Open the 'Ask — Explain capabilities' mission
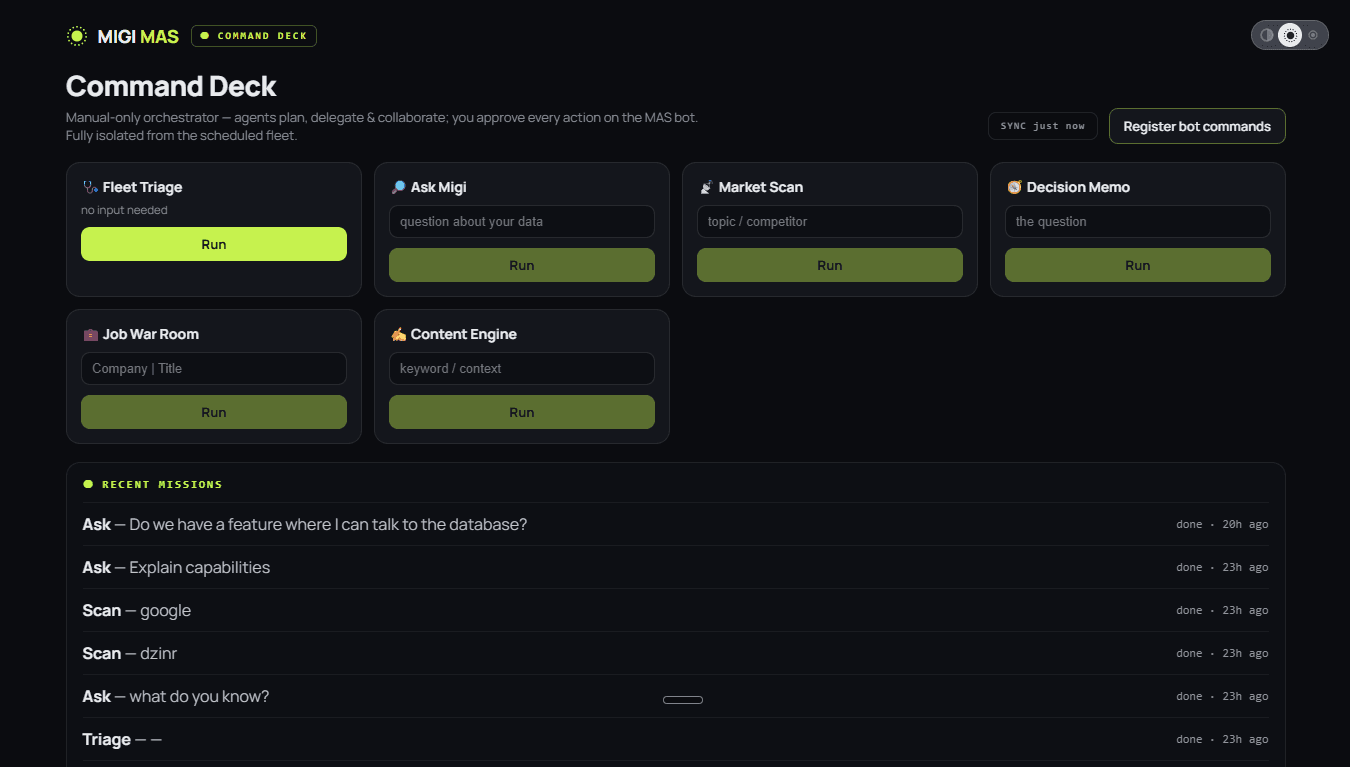1350x767 pixels. (675, 567)
